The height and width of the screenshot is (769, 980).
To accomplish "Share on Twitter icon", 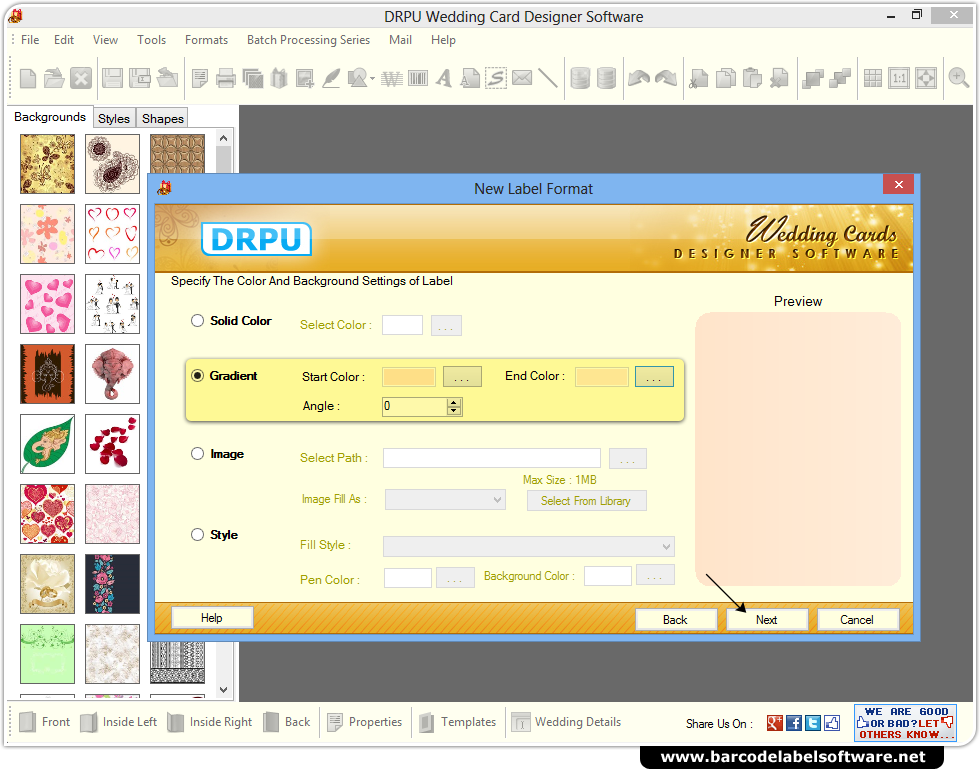I will pyautogui.click(x=812, y=723).
